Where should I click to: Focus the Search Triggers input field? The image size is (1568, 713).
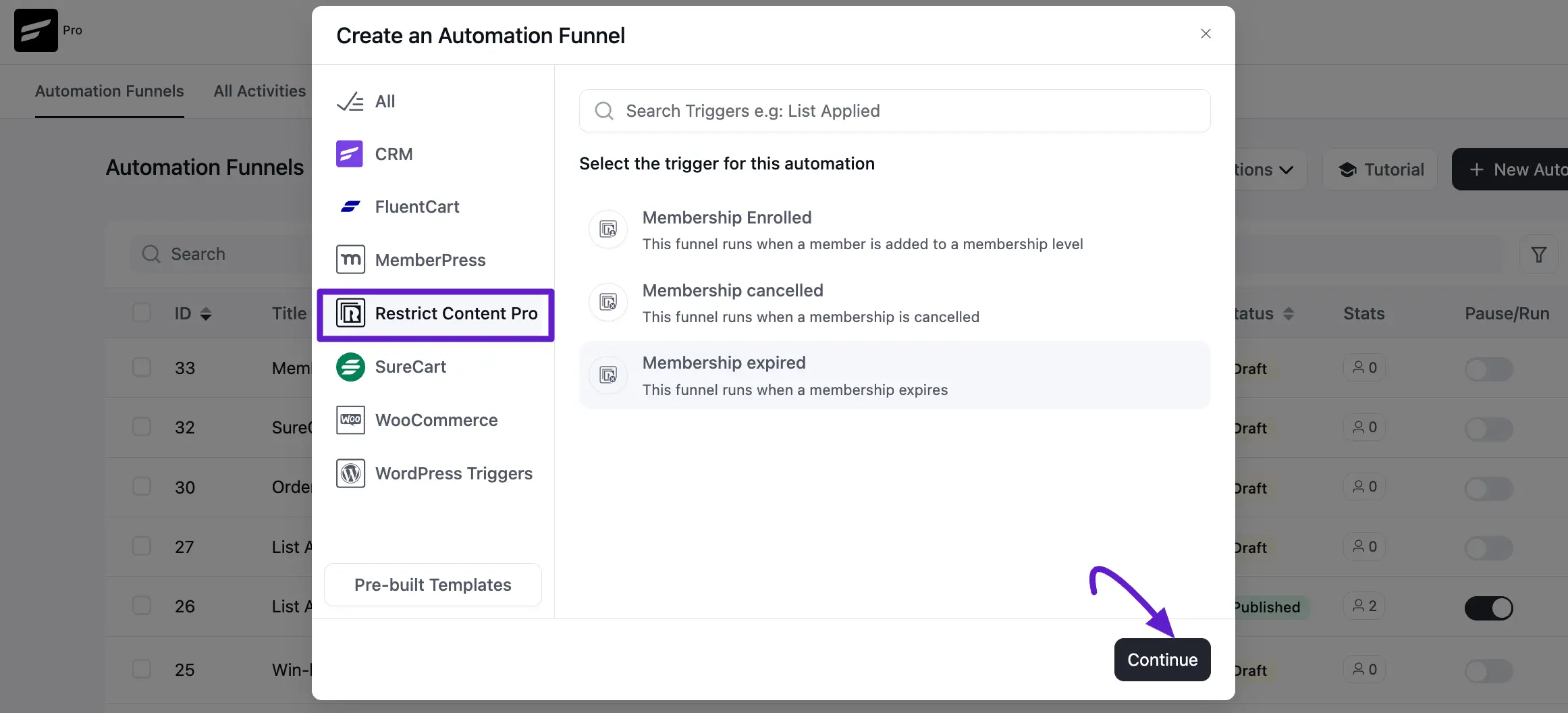pos(894,111)
